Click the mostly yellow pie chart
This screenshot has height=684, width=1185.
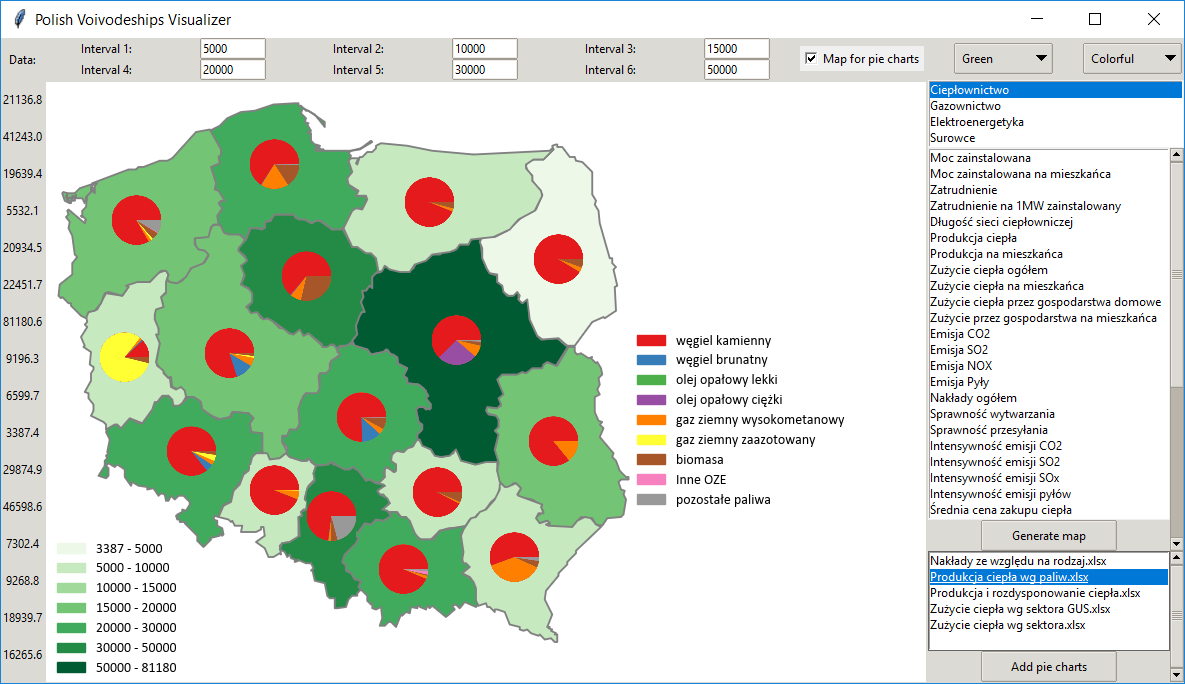(x=125, y=357)
